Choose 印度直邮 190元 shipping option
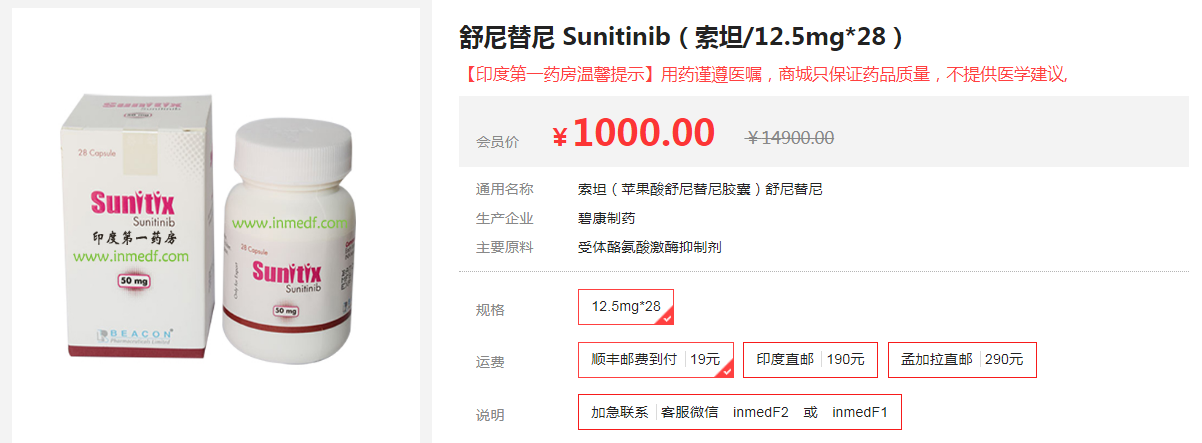The image size is (1202, 443). 810,360
